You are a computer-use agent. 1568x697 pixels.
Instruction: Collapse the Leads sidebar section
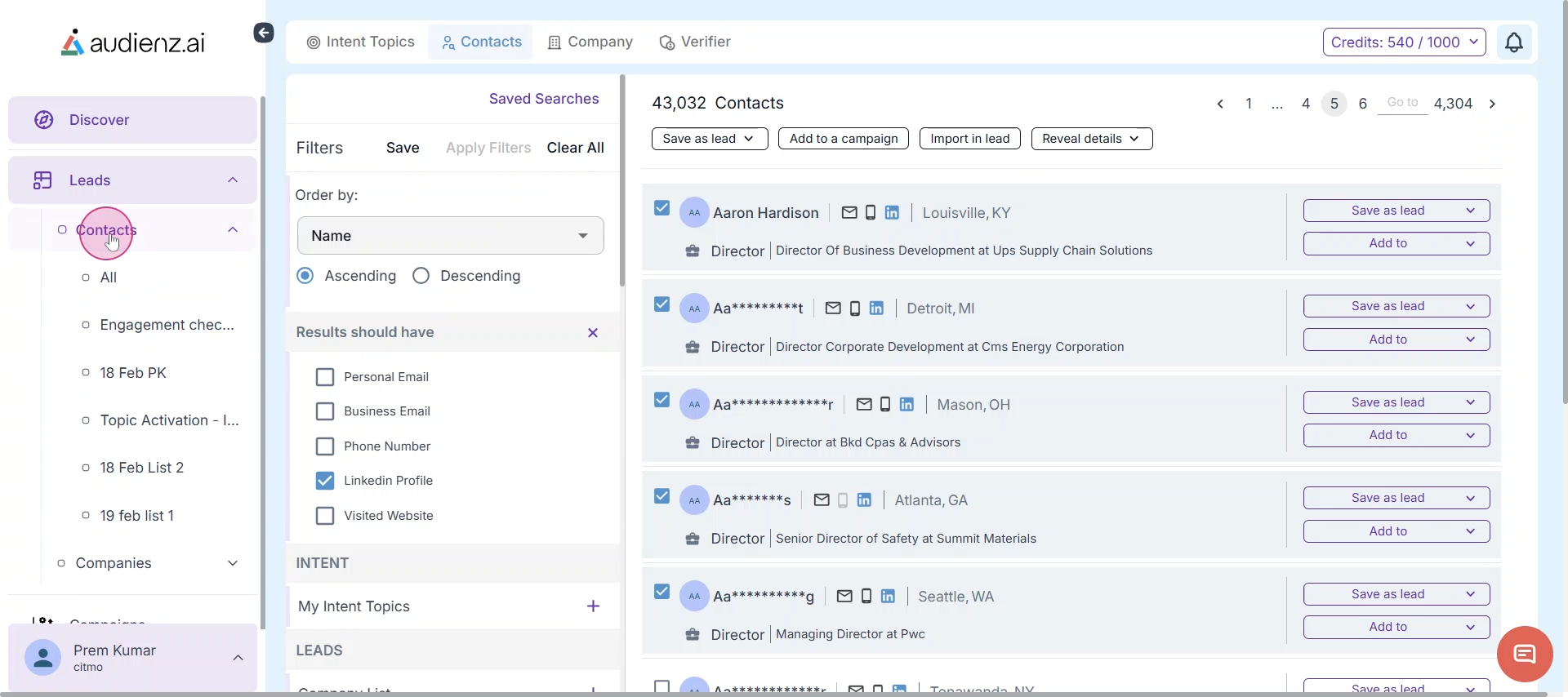pyautogui.click(x=233, y=180)
